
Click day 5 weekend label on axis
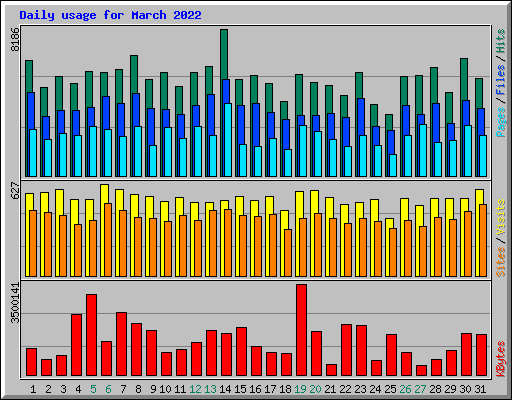(93, 389)
